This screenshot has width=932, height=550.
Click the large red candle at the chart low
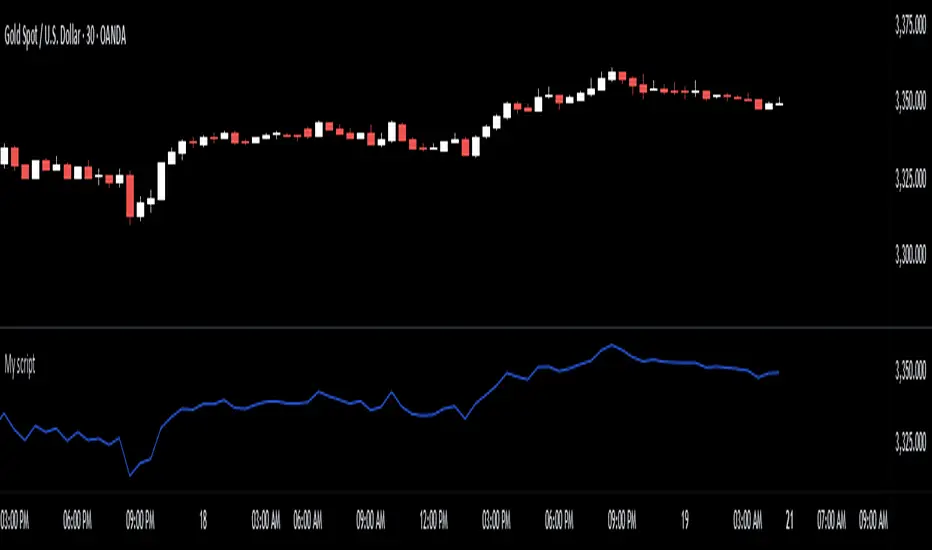[130, 196]
